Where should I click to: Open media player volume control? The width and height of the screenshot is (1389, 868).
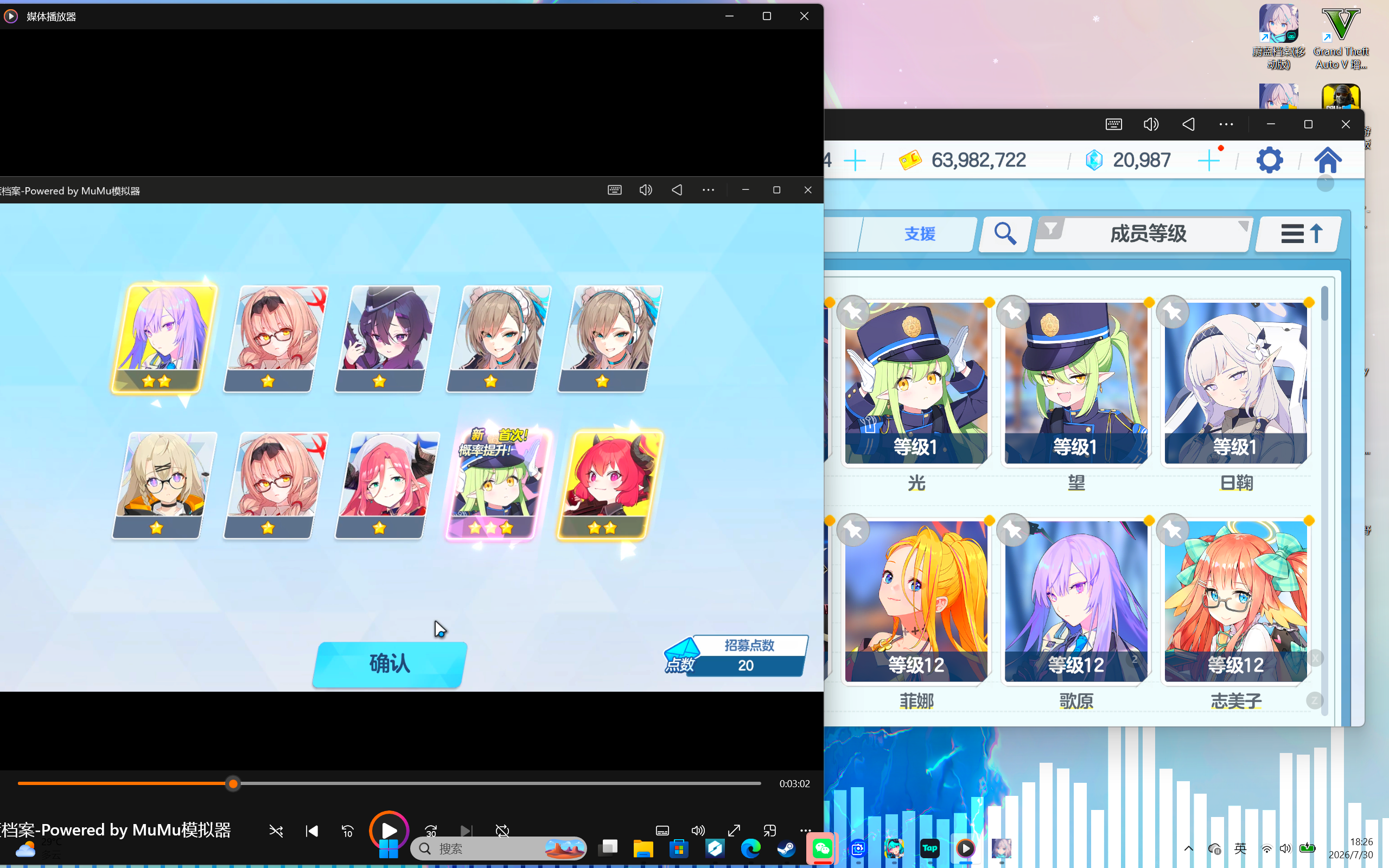(698, 831)
